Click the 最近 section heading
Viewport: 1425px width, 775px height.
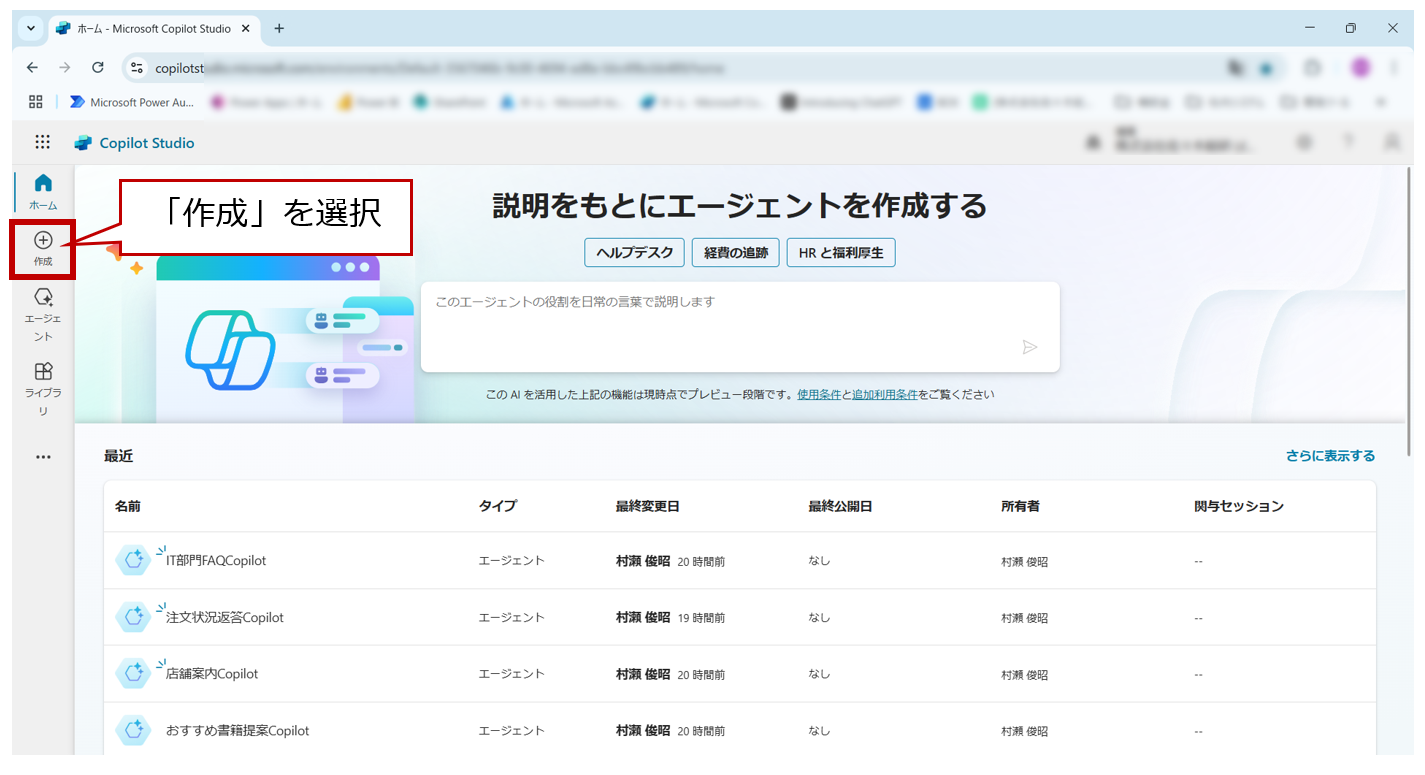click(x=118, y=456)
